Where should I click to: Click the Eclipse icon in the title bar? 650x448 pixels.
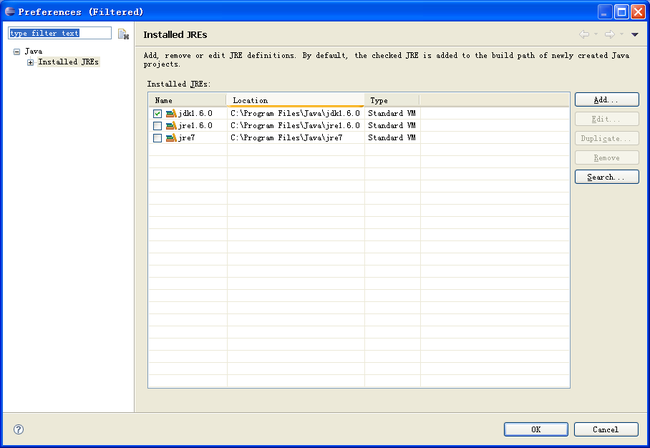tap(10, 11)
